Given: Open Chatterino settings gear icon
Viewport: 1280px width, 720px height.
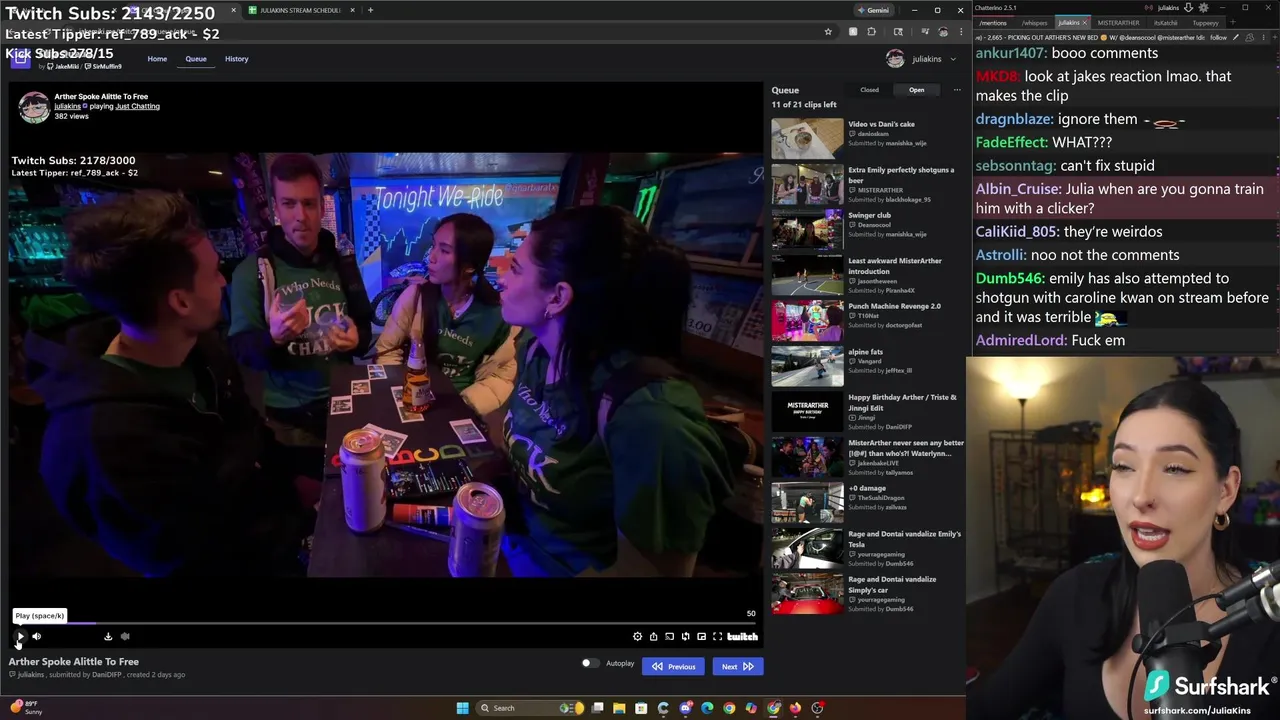Looking at the screenshot, I should point(1203,8).
